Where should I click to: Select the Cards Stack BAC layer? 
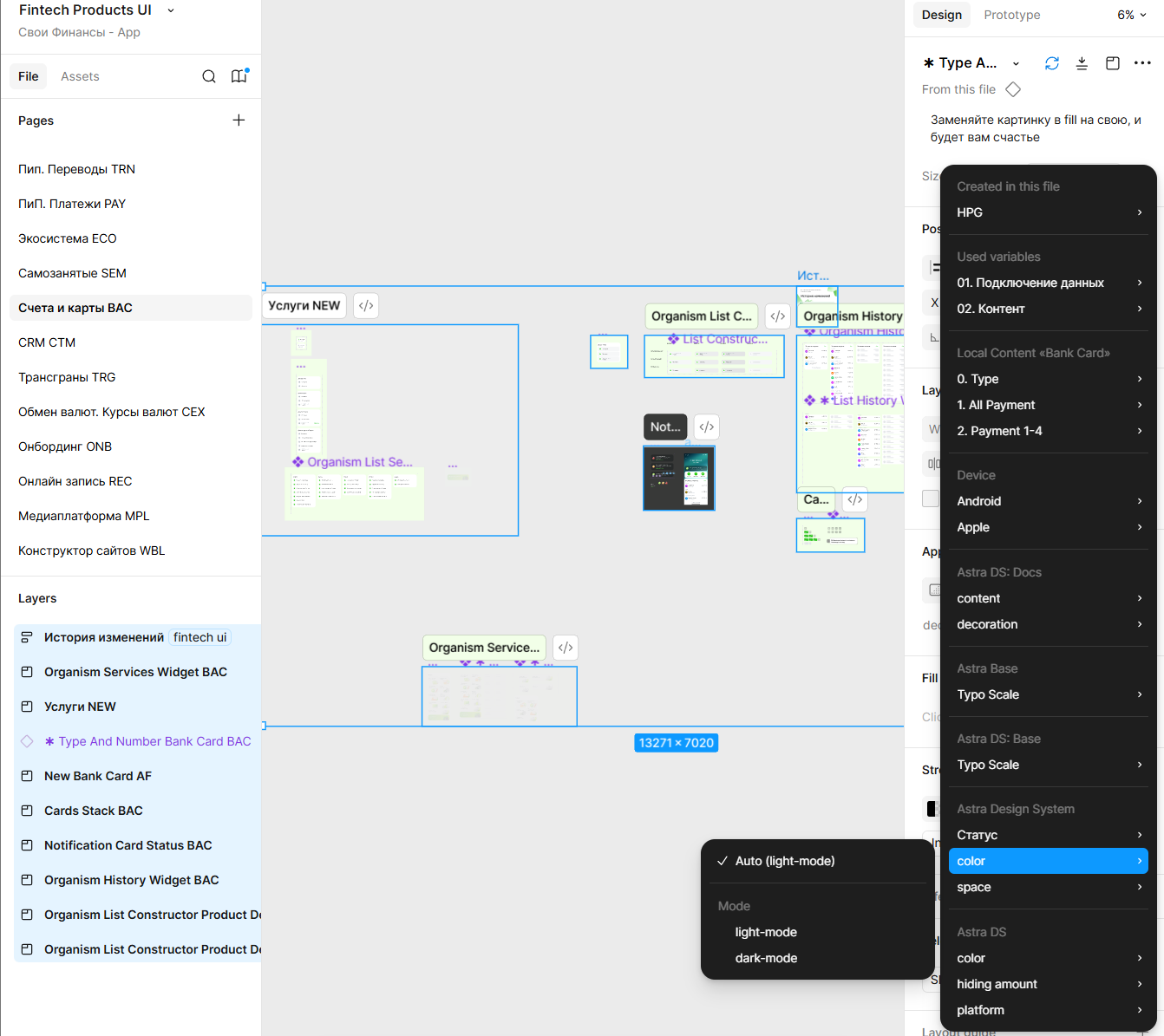[x=137, y=811]
